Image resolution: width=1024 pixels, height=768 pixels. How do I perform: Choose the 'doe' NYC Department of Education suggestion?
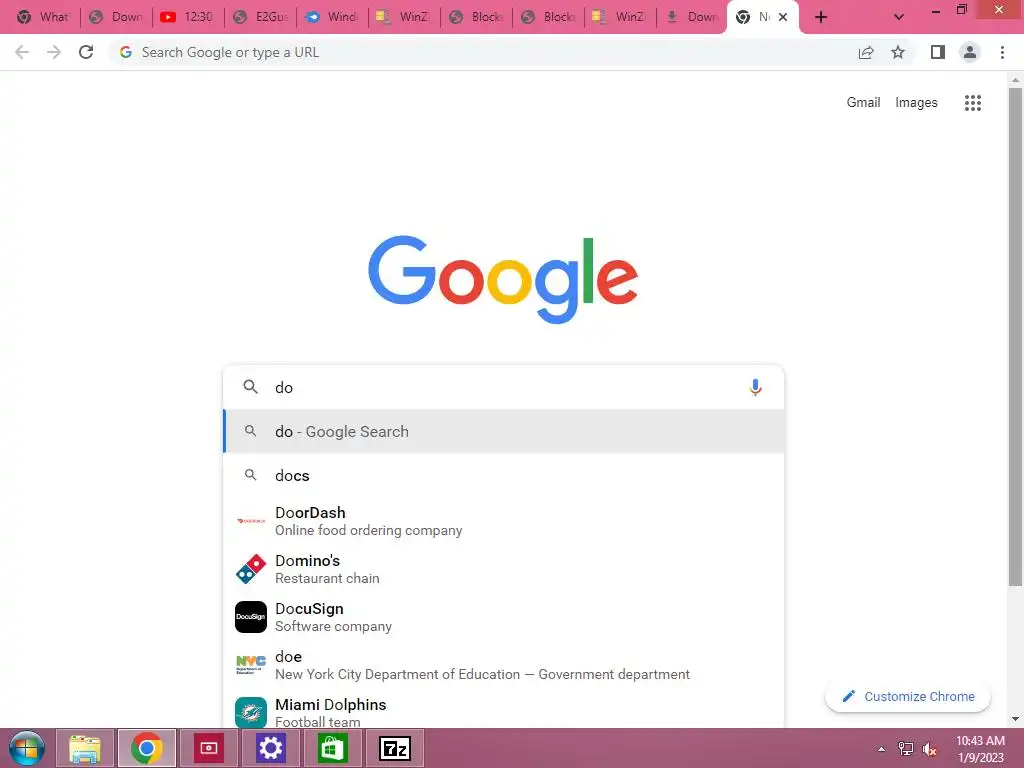[x=504, y=665]
